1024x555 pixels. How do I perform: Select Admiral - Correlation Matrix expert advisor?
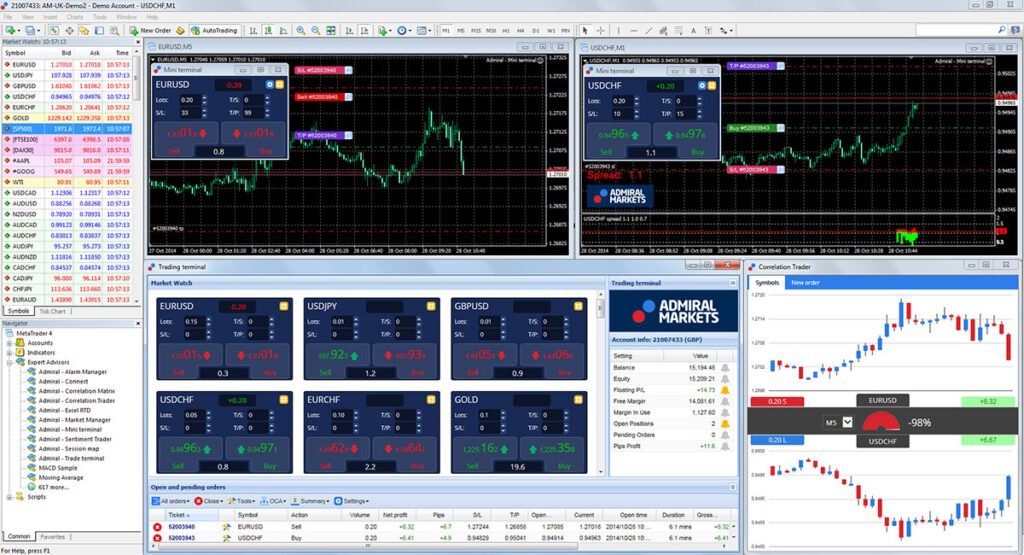[x=76, y=391]
